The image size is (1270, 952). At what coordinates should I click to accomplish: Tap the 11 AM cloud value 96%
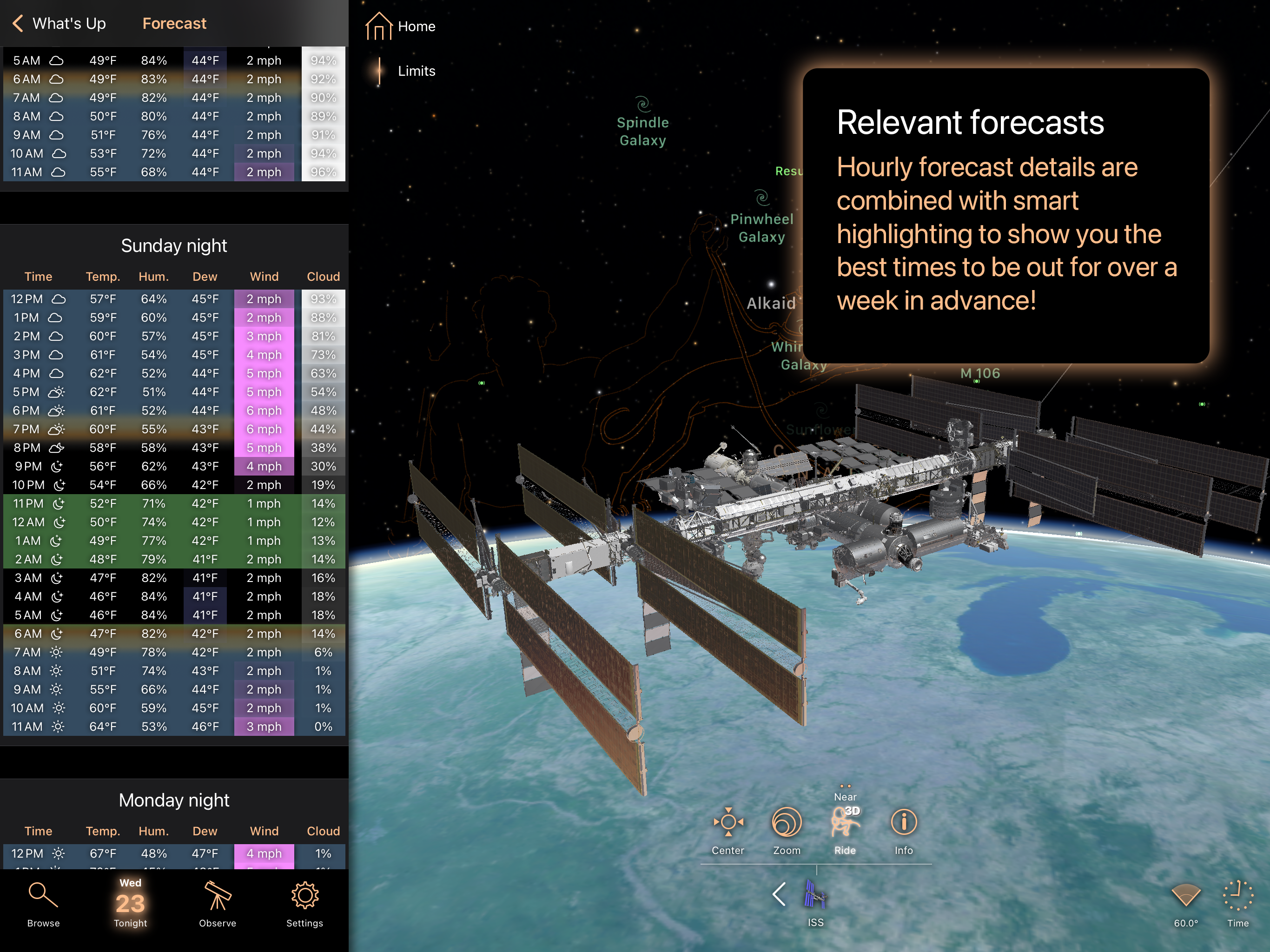pyautogui.click(x=323, y=172)
